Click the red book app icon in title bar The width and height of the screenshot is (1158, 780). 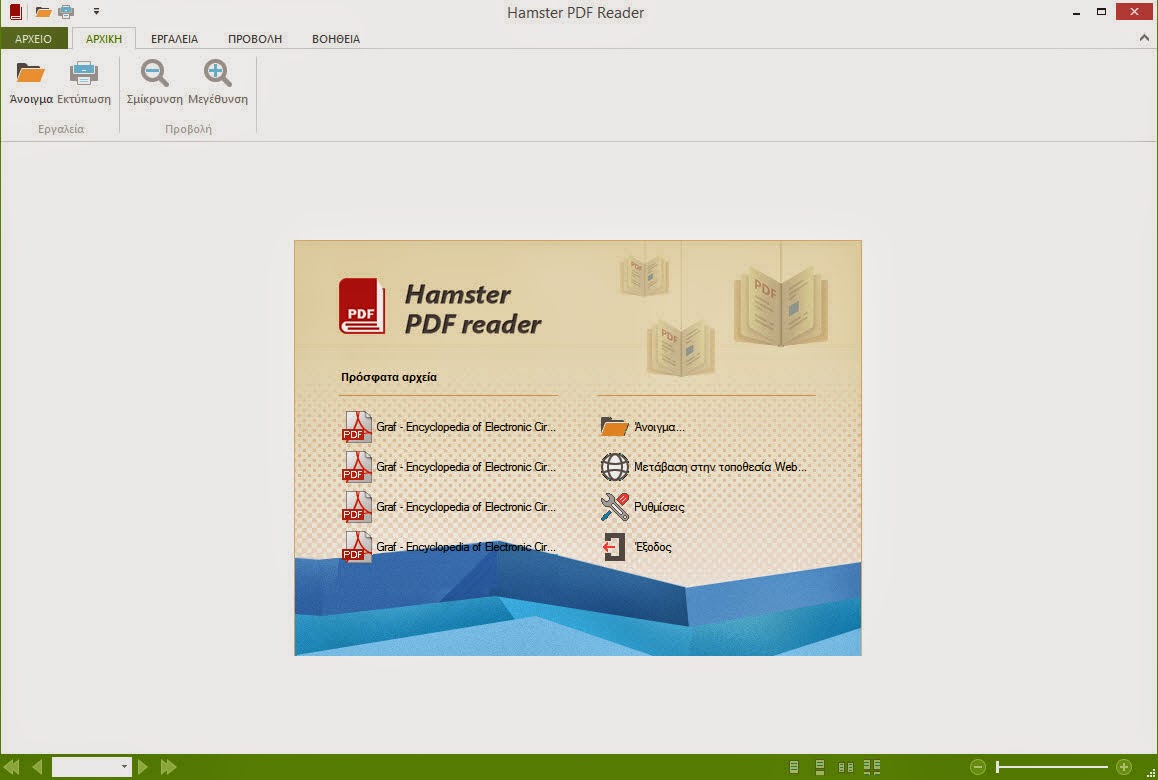[x=16, y=12]
